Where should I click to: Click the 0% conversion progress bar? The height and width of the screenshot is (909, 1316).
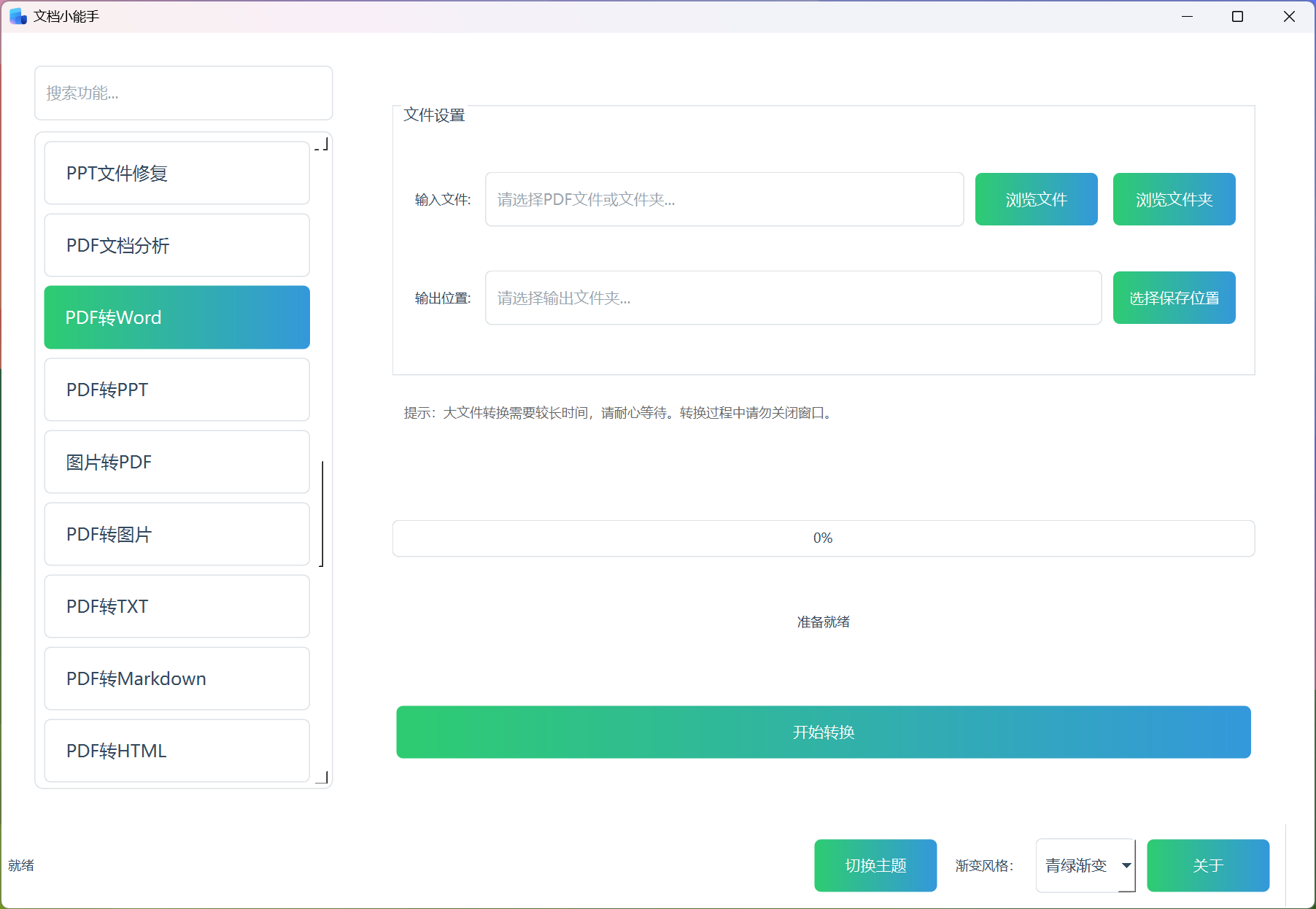(823, 538)
